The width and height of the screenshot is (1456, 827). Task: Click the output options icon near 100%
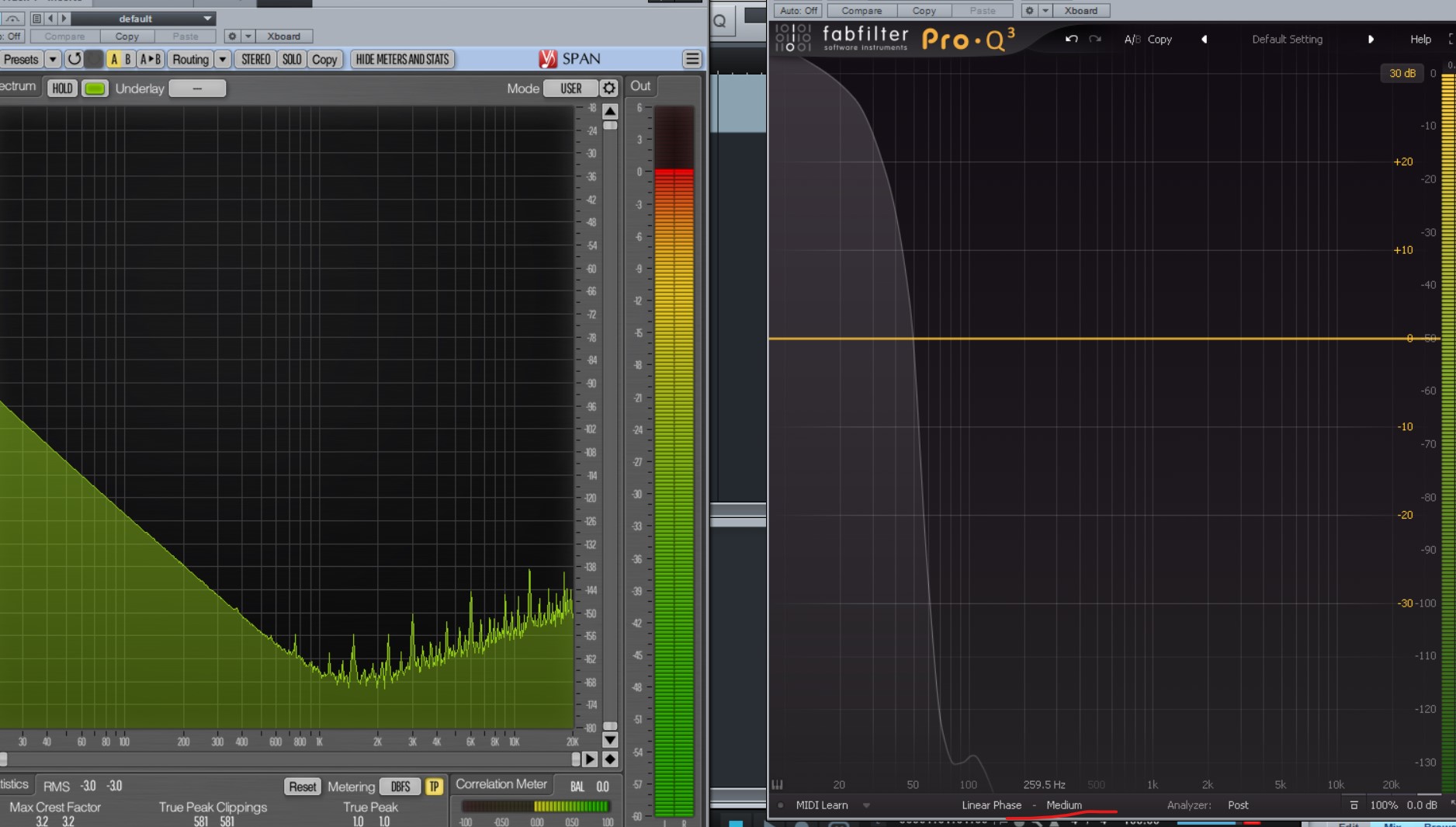(x=1354, y=805)
